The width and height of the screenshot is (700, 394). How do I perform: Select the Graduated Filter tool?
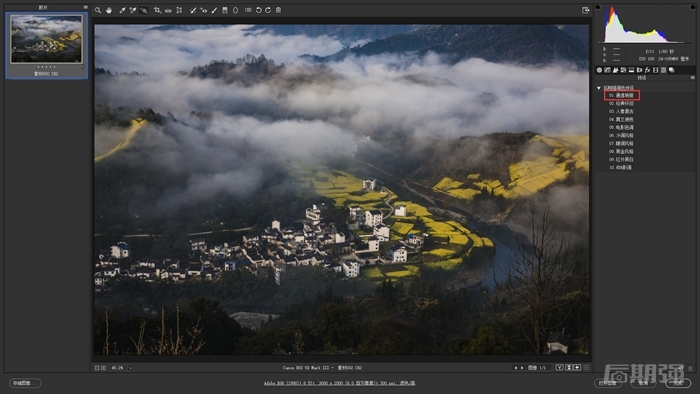225,10
